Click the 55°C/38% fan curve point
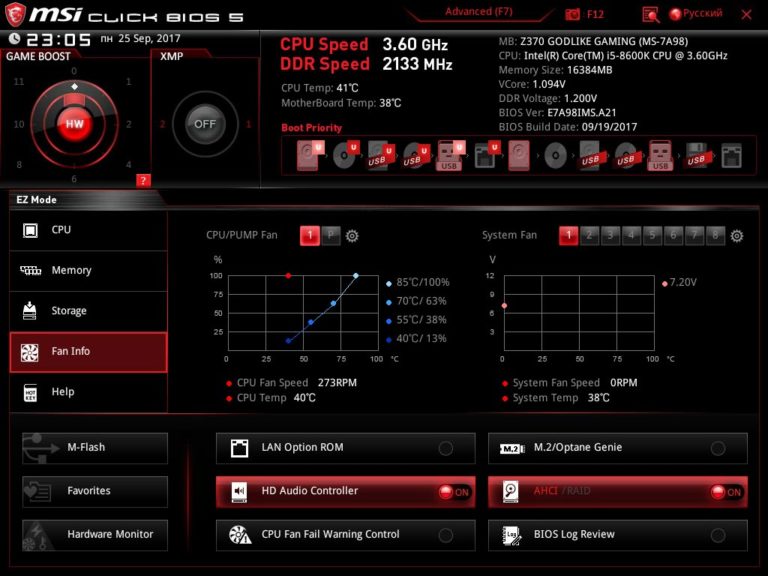The width and height of the screenshot is (768, 576). click(311, 322)
